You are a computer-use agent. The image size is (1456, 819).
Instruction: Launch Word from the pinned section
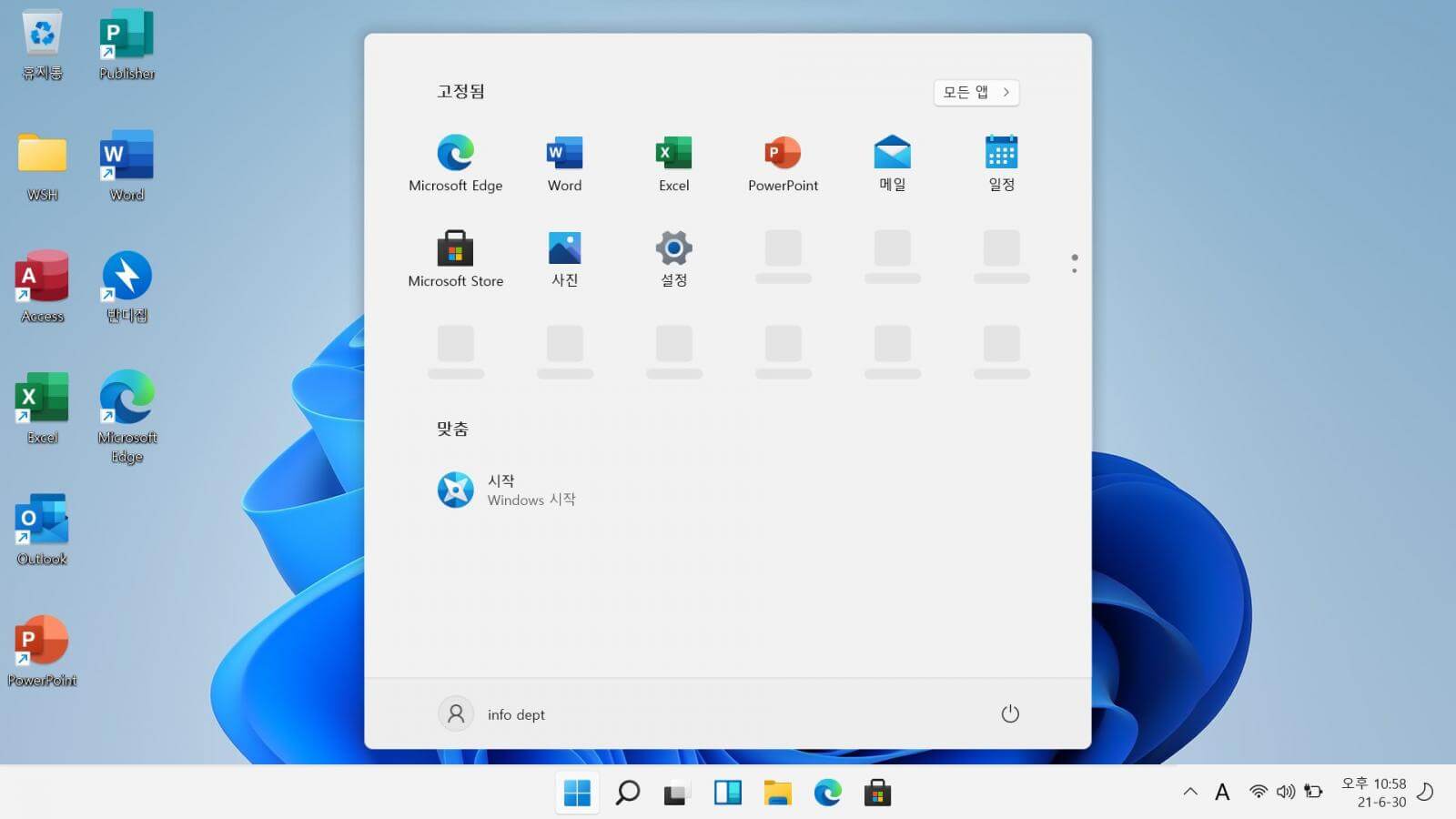pyautogui.click(x=564, y=164)
